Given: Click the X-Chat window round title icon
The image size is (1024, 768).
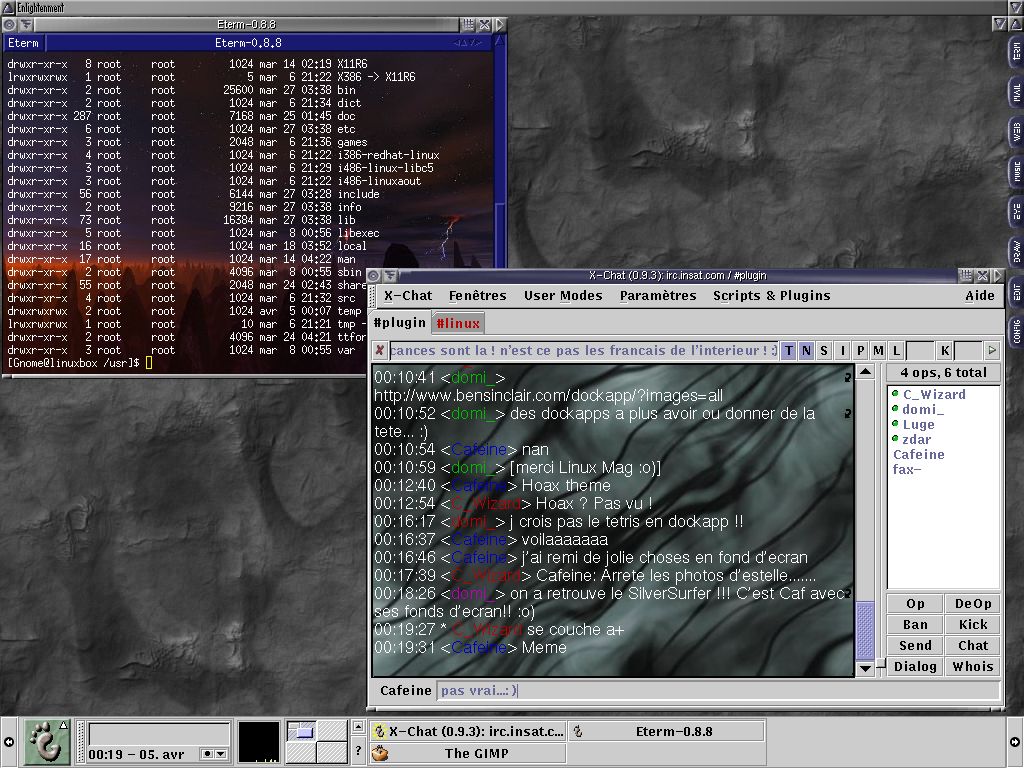Looking at the screenshot, I should 374,276.
